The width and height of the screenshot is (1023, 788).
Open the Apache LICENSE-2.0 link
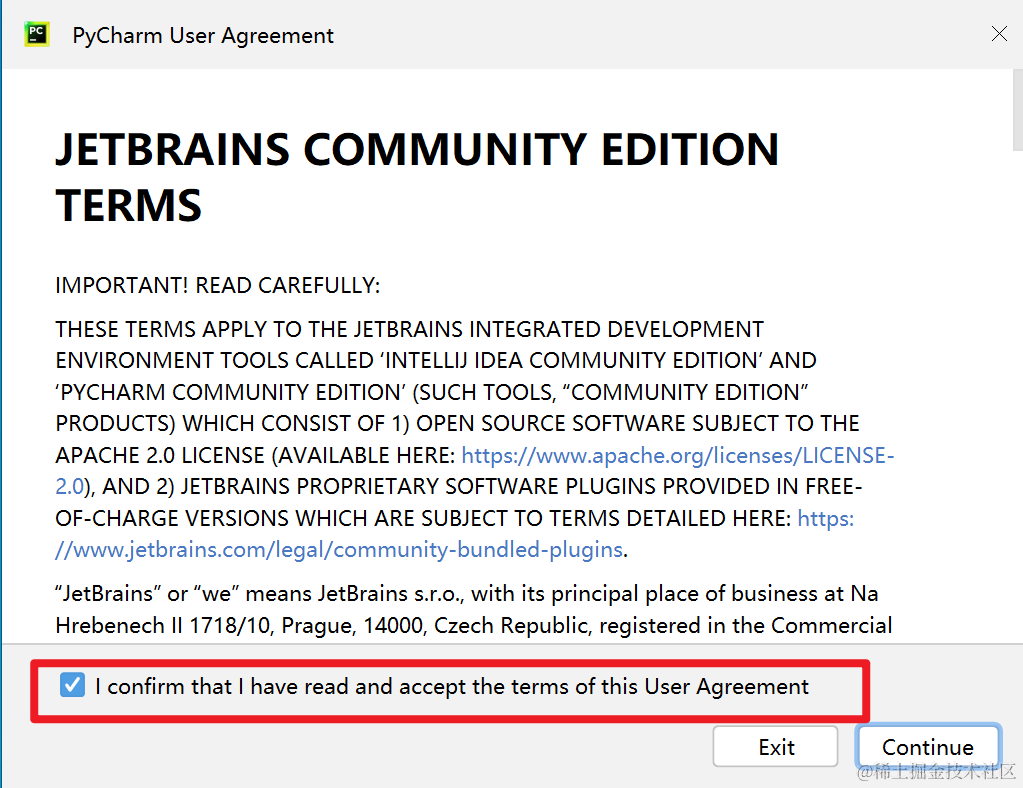pyautogui.click(x=677, y=455)
